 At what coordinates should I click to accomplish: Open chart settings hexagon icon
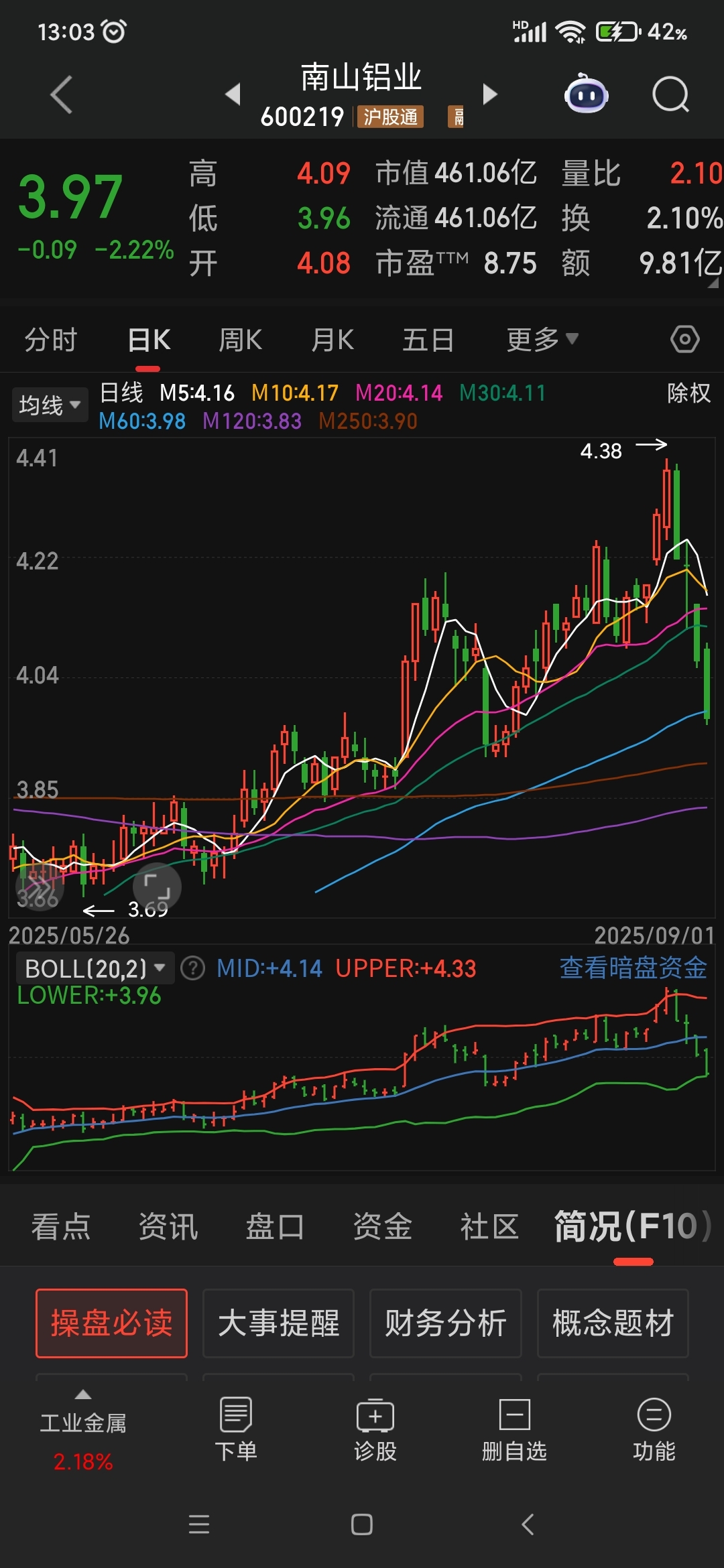pos(684,339)
